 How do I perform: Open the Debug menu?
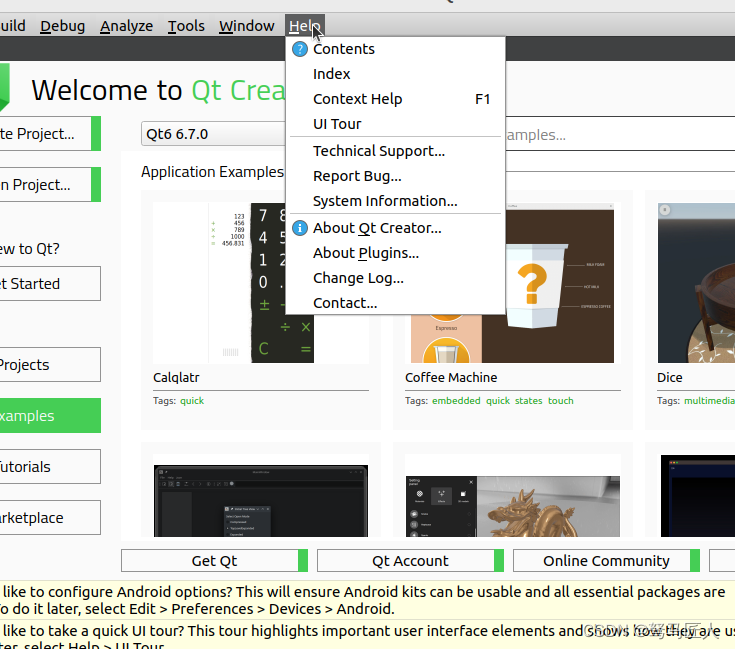(x=62, y=26)
